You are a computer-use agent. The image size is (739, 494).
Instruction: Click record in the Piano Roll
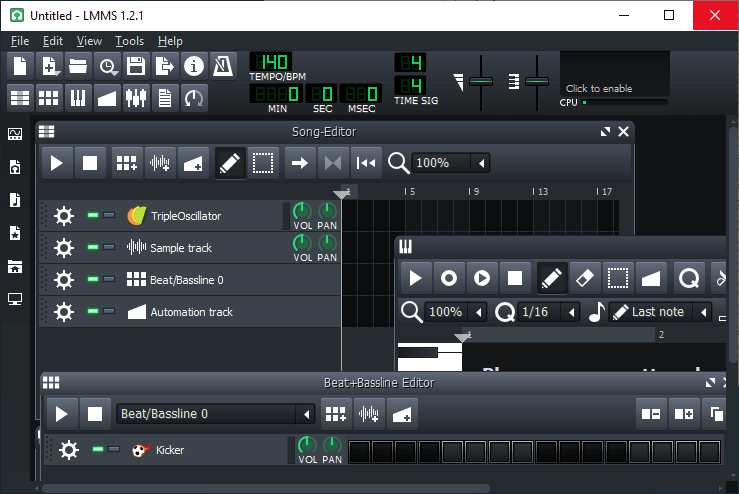pos(449,278)
